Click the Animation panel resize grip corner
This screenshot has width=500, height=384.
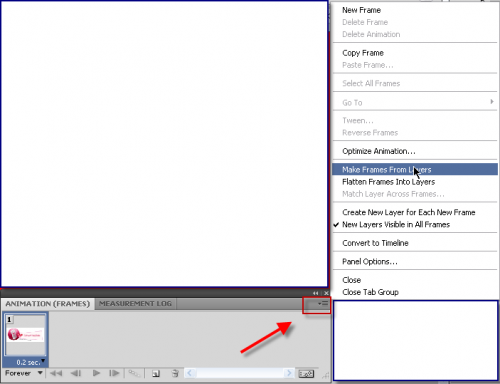point(326,376)
